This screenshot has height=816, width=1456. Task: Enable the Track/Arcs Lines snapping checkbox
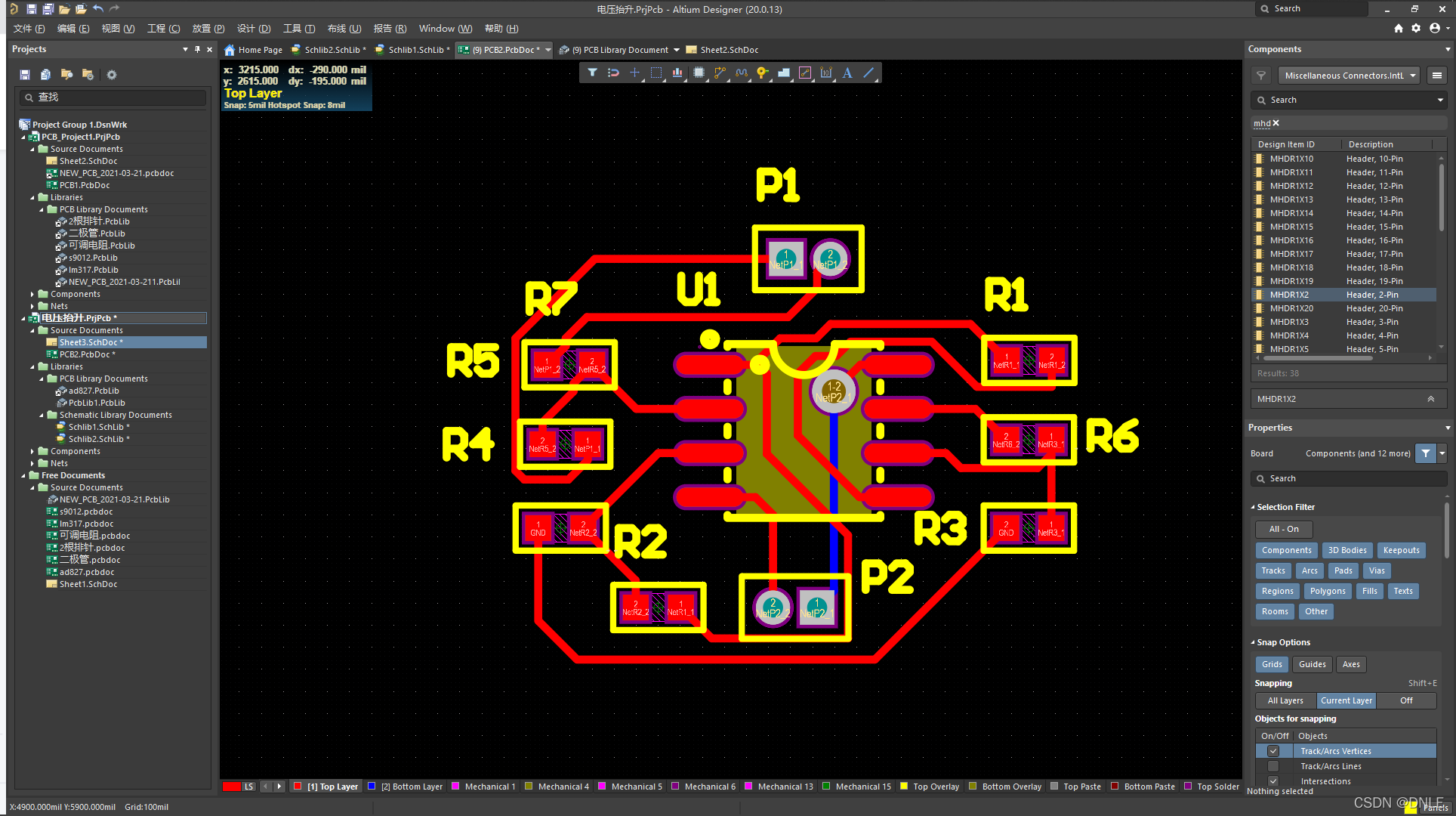click(x=1272, y=766)
